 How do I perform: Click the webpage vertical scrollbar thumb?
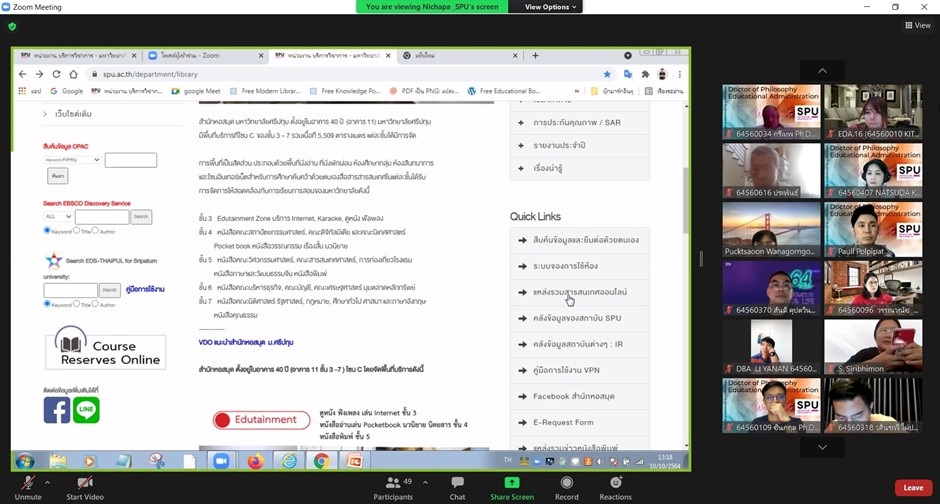(x=686, y=200)
